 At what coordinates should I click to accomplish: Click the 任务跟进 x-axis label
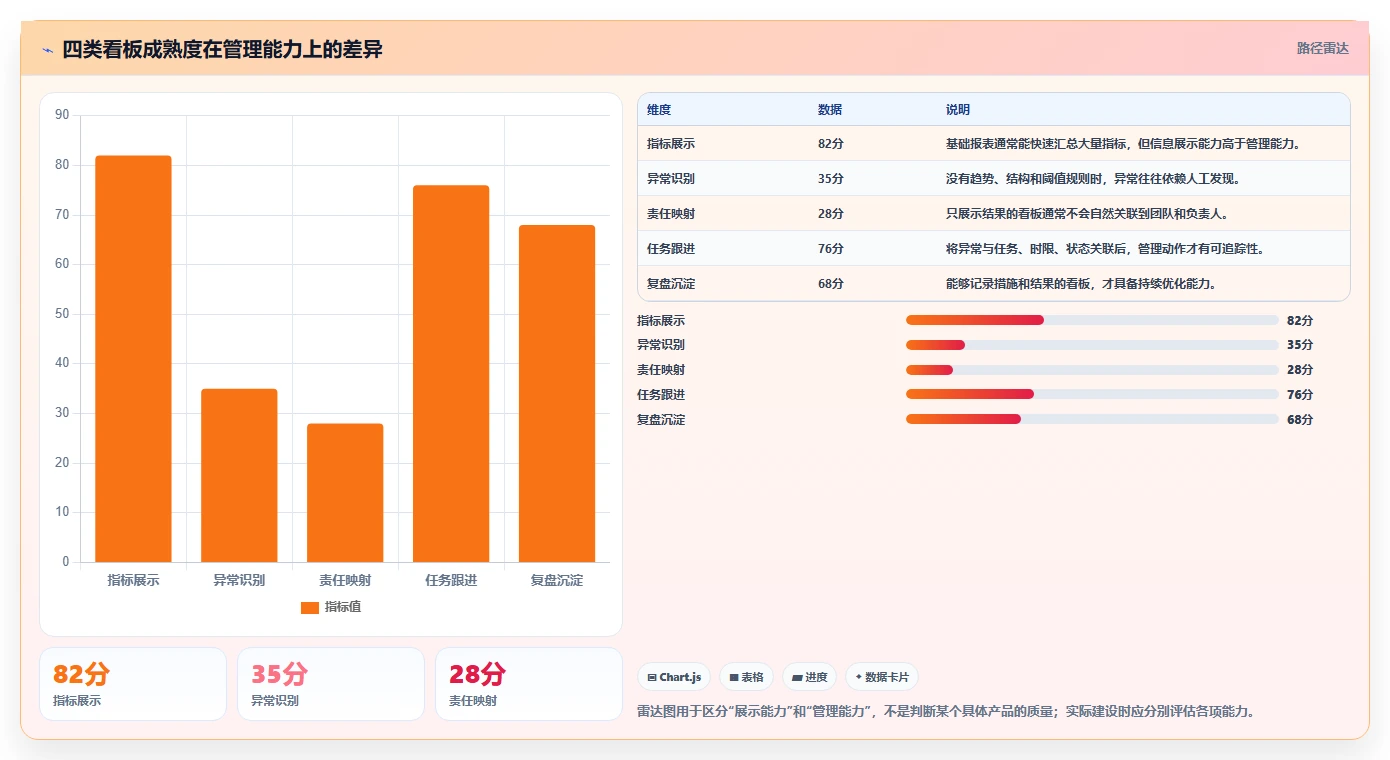pos(451,580)
